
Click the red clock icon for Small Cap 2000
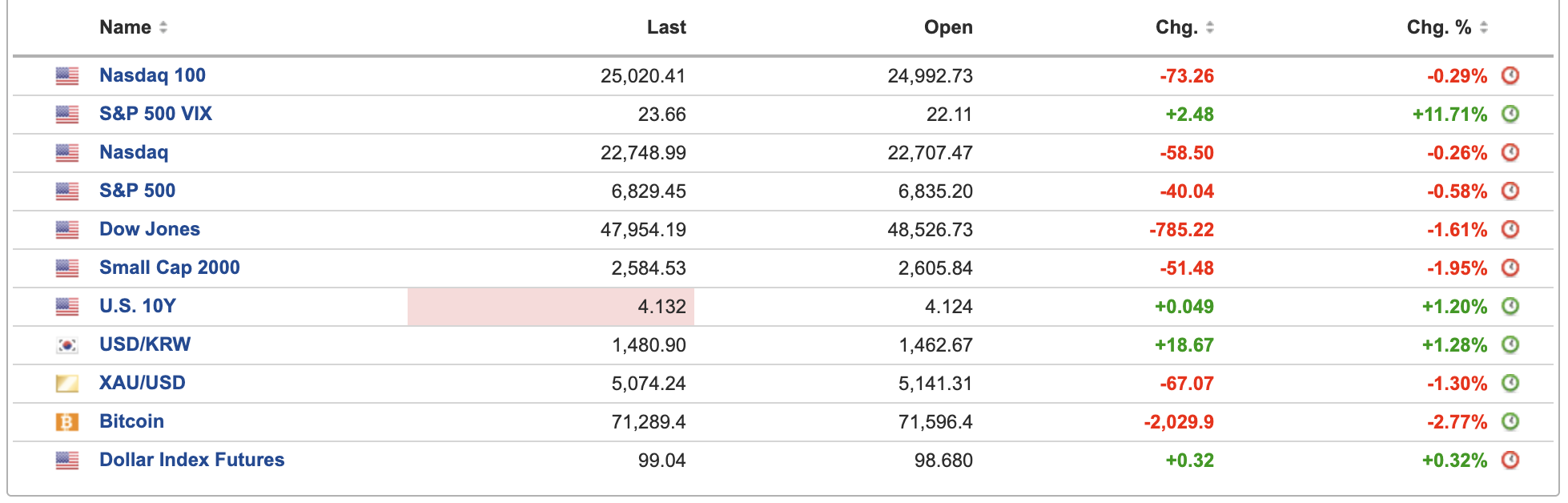click(x=1510, y=268)
